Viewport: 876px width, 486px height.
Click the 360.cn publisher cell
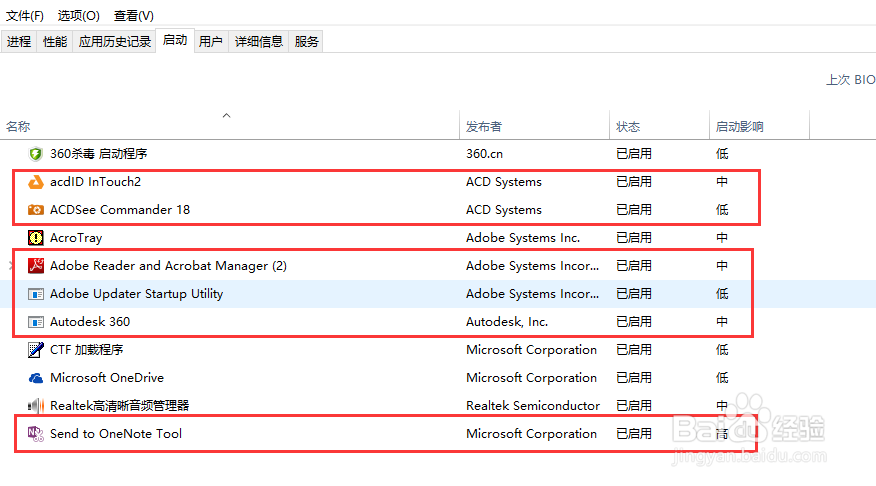tap(484, 154)
